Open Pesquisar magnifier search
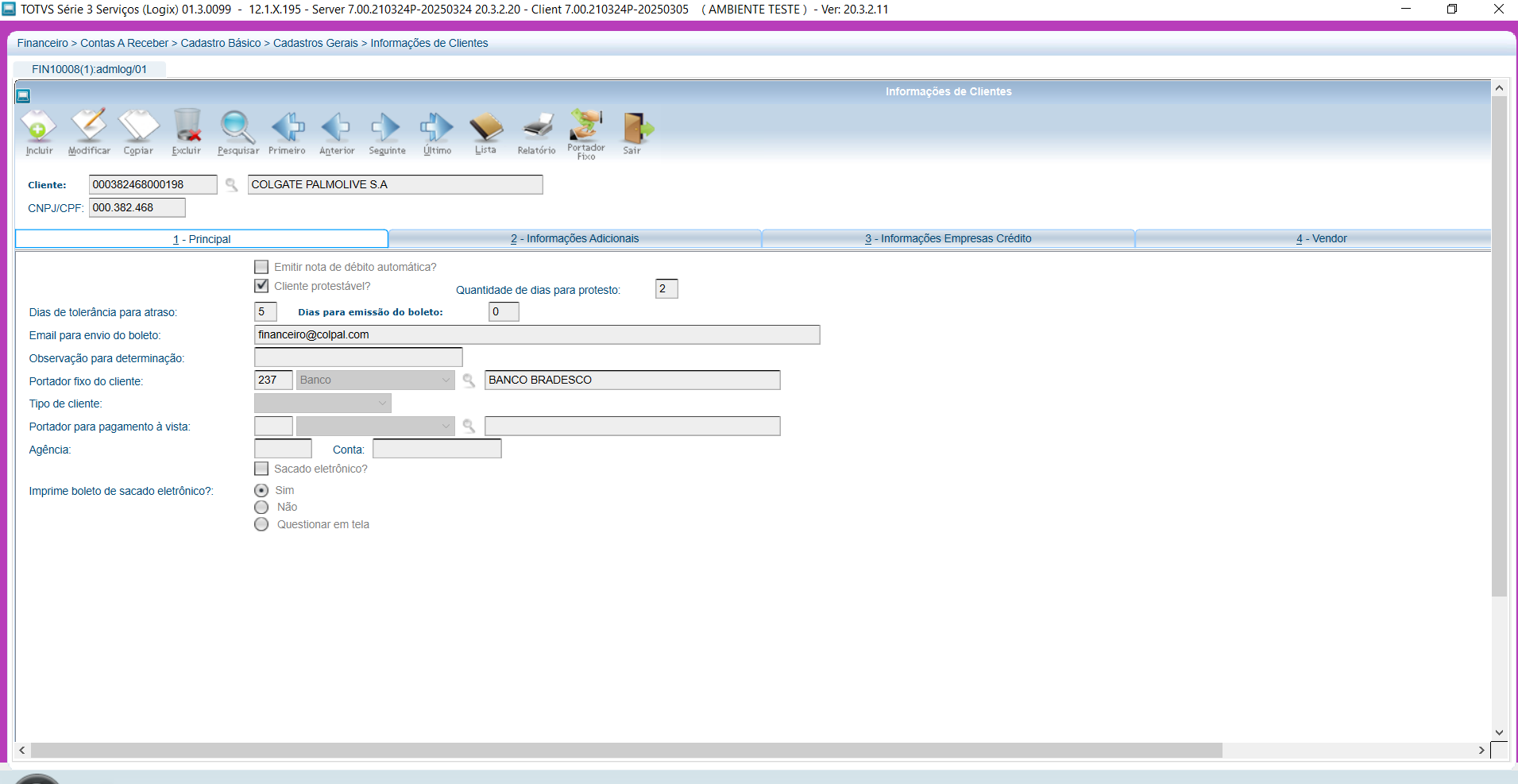 (x=238, y=132)
